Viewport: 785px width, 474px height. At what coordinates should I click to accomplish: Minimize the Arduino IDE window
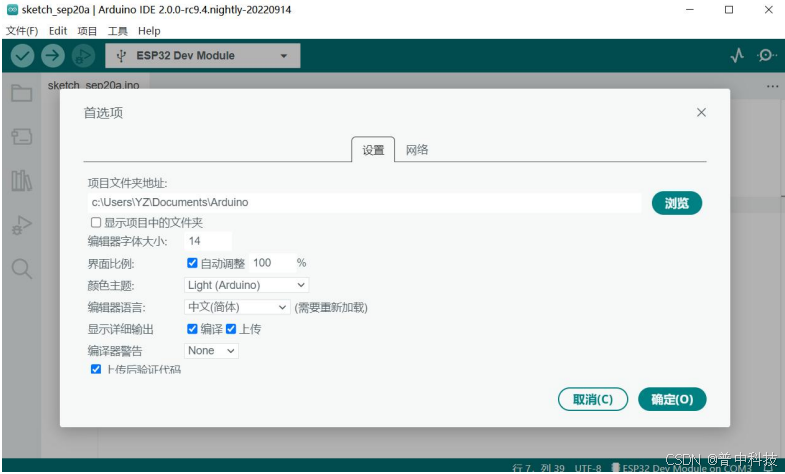tap(690, 10)
